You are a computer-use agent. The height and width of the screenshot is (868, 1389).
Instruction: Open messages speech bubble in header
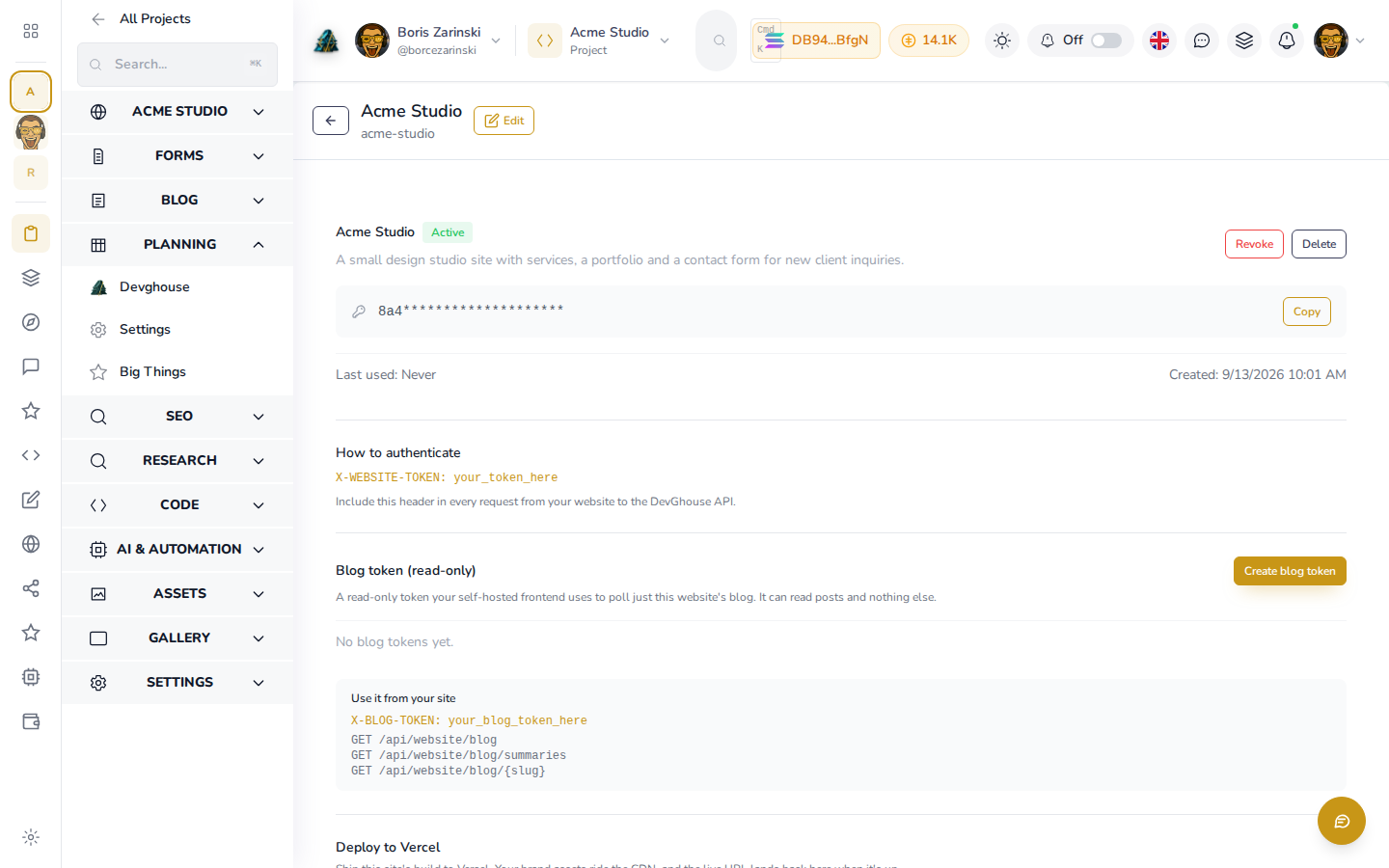pyautogui.click(x=1202, y=41)
